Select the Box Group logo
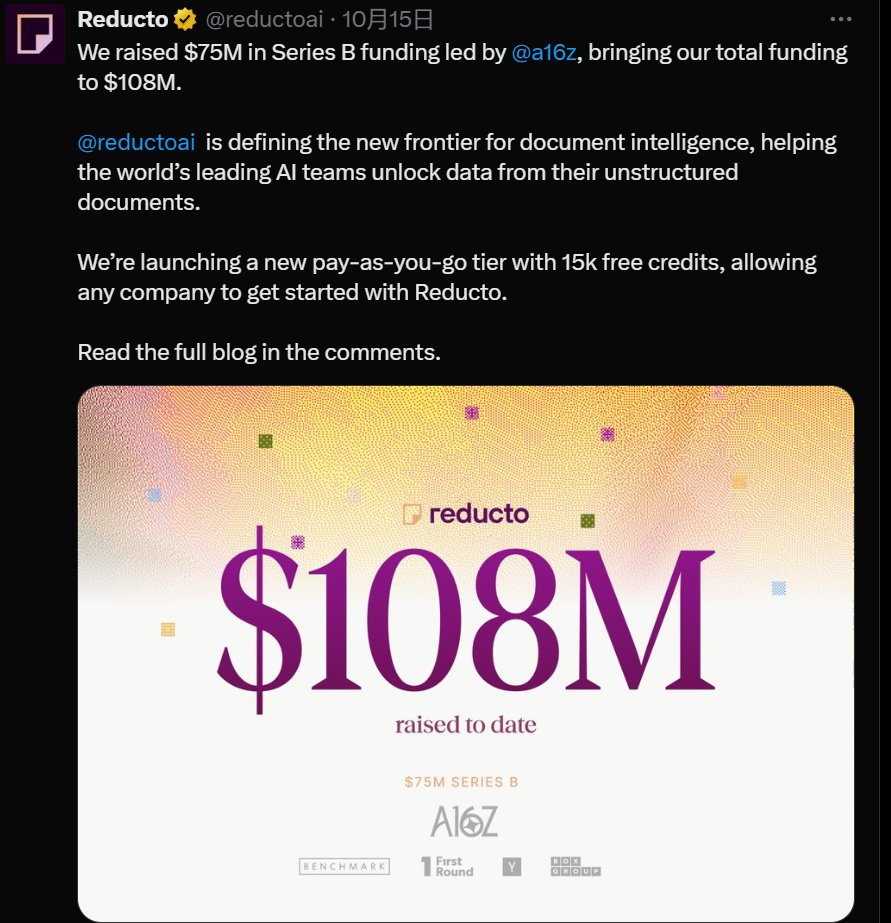Screen dimensions: 891x923 pyautogui.click(x=575, y=866)
